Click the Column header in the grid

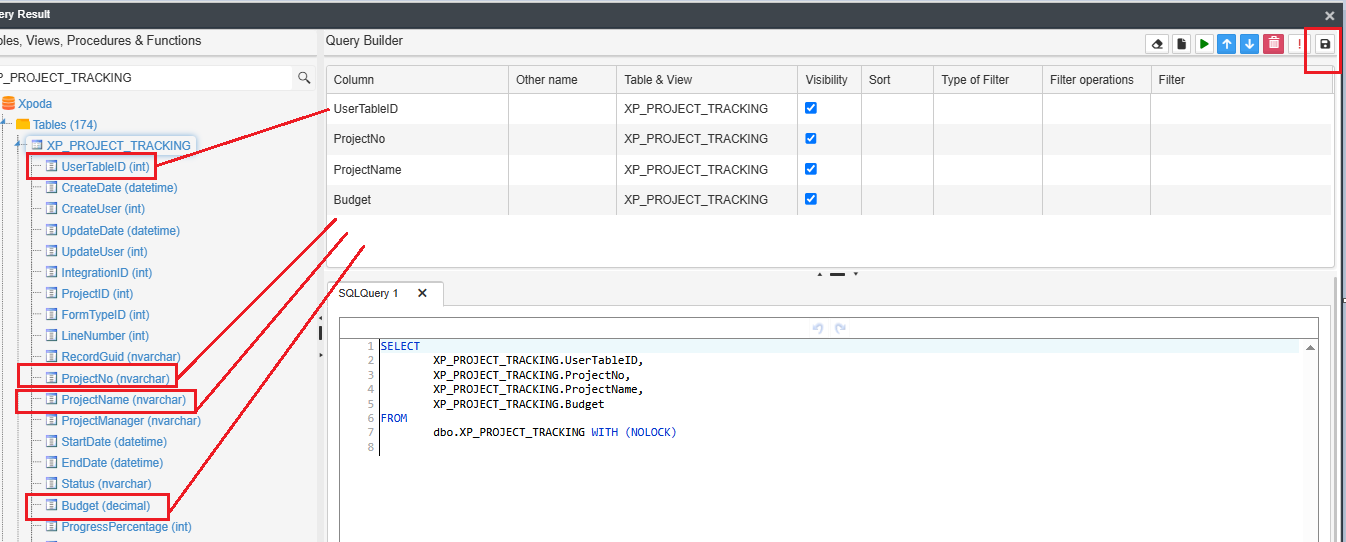pyautogui.click(x=417, y=80)
